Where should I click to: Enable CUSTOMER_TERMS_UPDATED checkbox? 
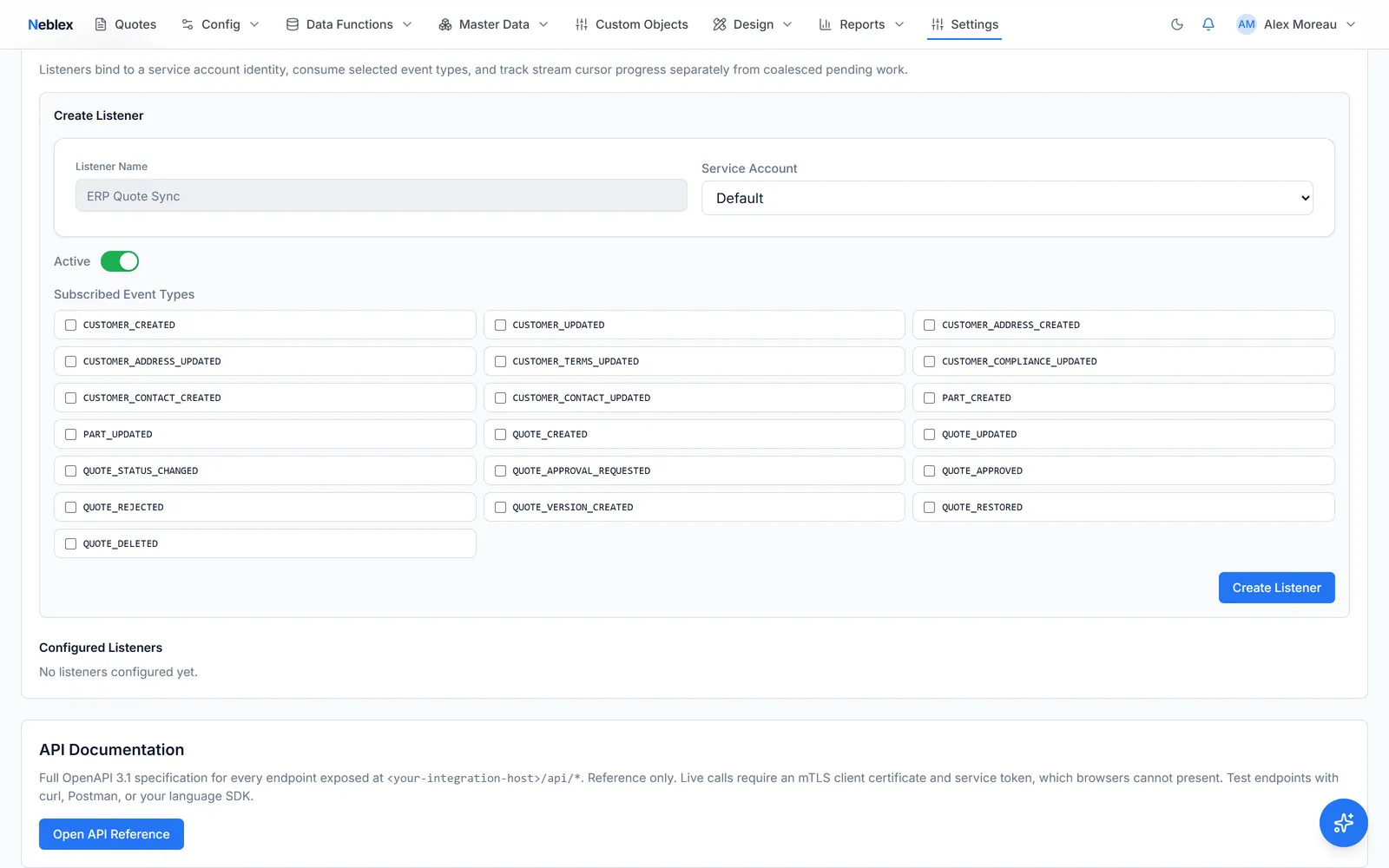point(500,361)
